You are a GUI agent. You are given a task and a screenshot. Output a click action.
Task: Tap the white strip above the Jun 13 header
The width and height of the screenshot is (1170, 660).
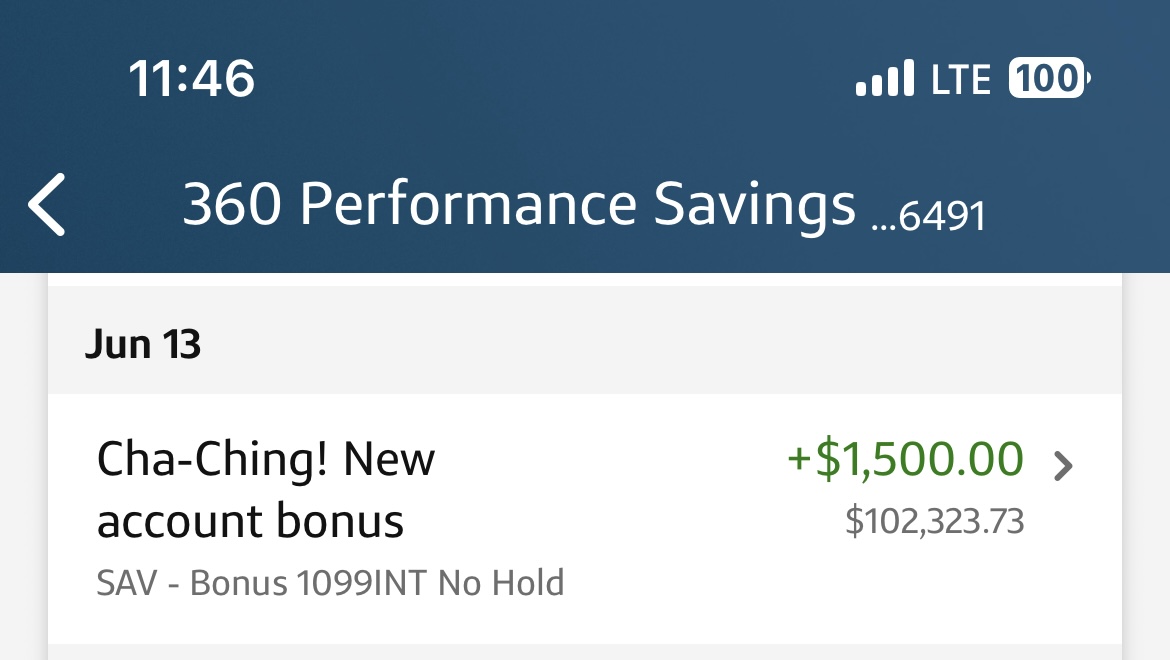point(585,280)
